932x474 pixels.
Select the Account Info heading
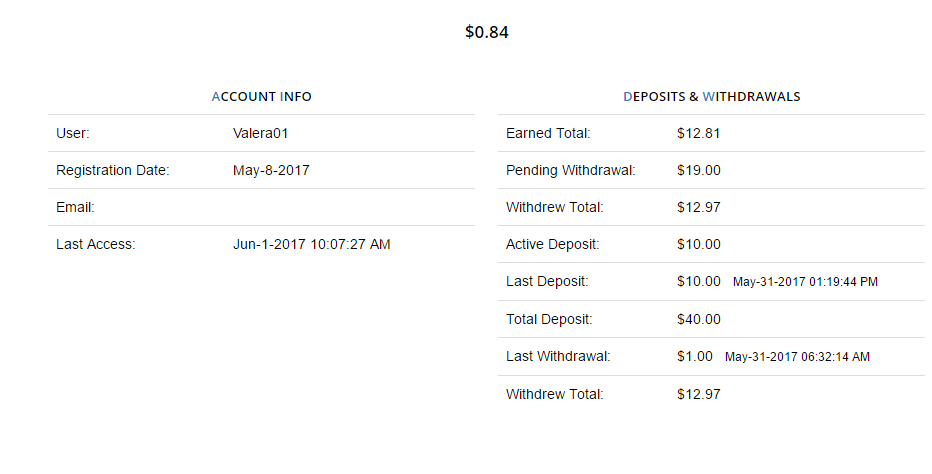click(x=261, y=97)
